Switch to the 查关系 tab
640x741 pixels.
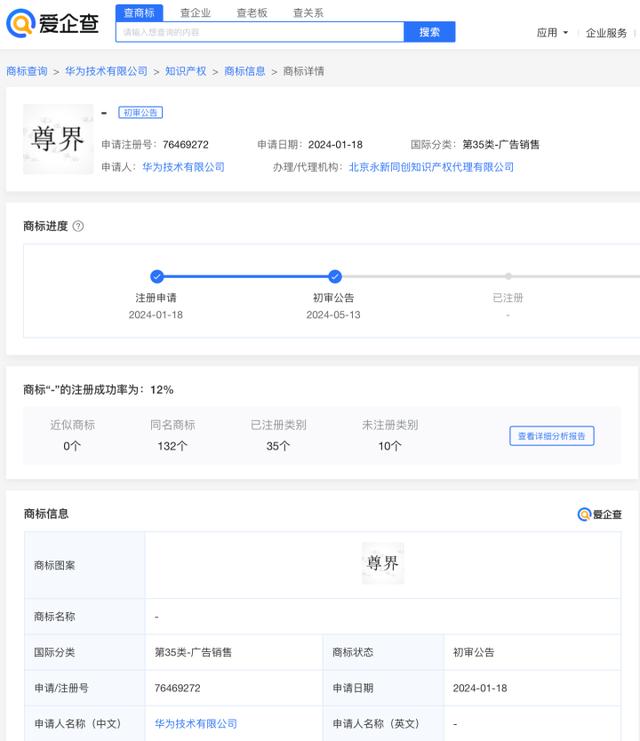click(308, 13)
